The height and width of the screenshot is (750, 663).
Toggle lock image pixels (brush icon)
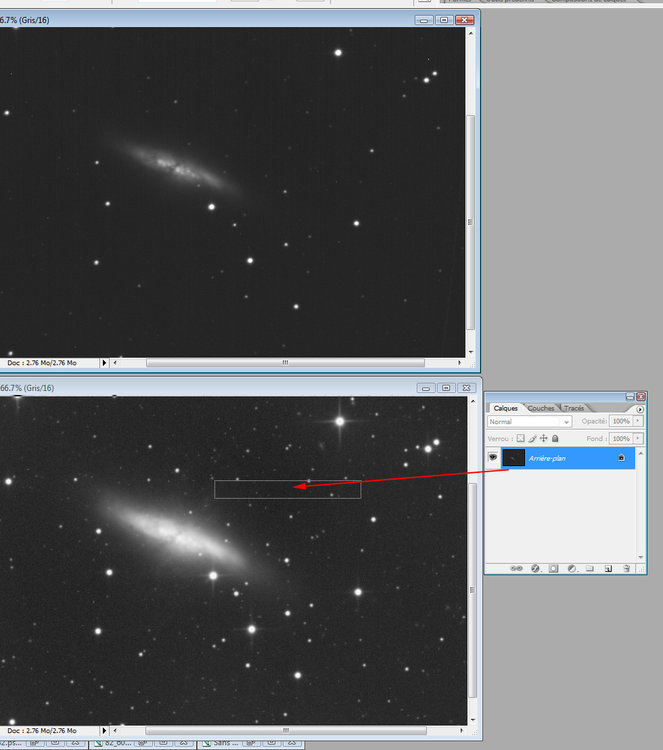(532, 438)
